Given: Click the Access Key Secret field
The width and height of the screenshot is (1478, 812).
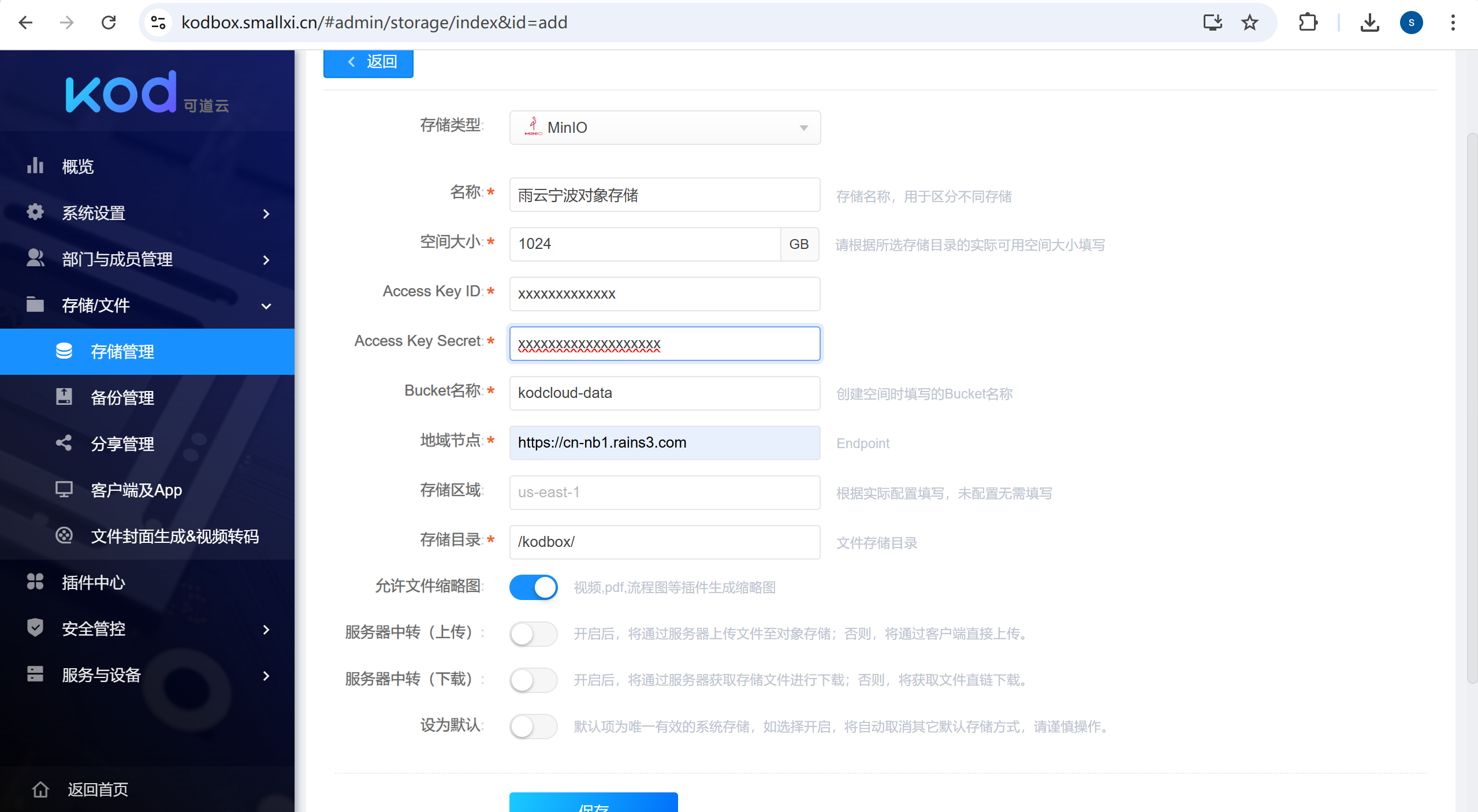Looking at the screenshot, I should 665,344.
